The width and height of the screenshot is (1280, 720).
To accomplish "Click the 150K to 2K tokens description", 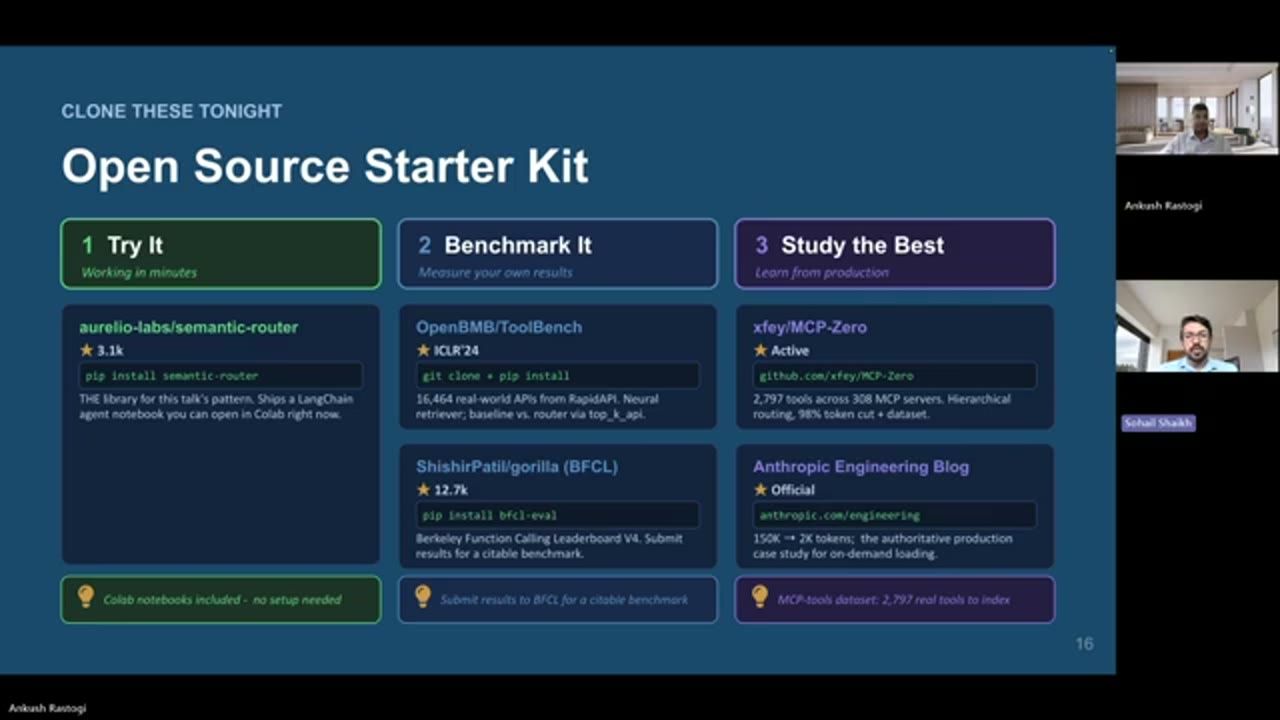I will point(883,545).
